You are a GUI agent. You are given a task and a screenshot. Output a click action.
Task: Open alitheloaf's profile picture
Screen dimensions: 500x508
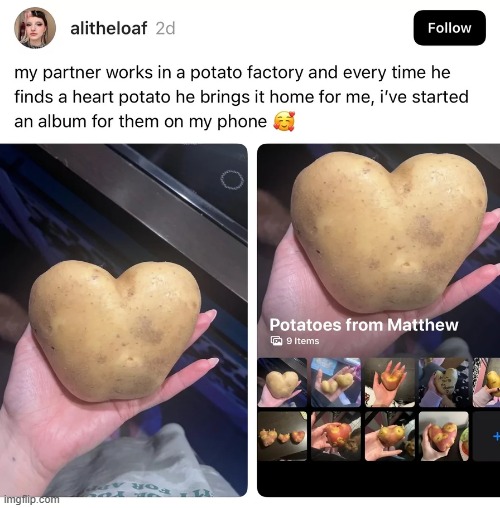point(35,28)
